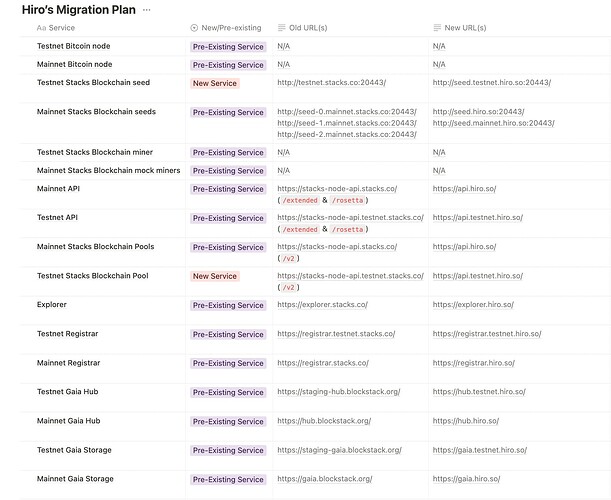Select the Mainnet Gaia Storage service cell

click(75, 480)
